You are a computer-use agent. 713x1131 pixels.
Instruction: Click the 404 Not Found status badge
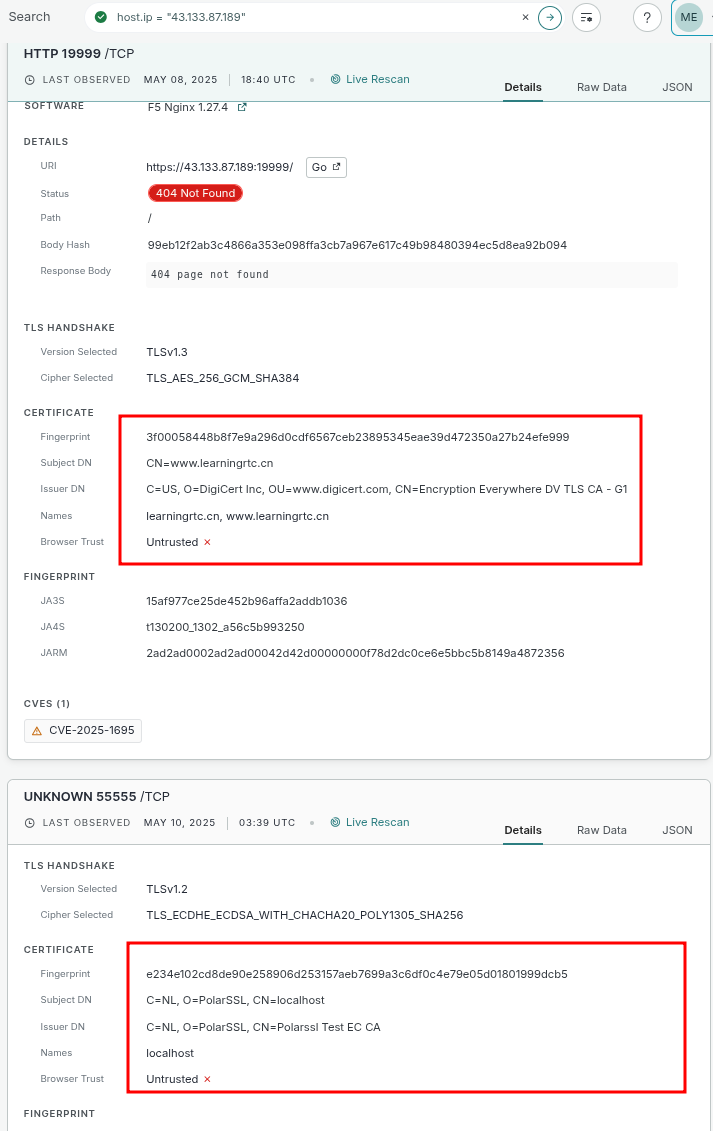(x=195, y=193)
